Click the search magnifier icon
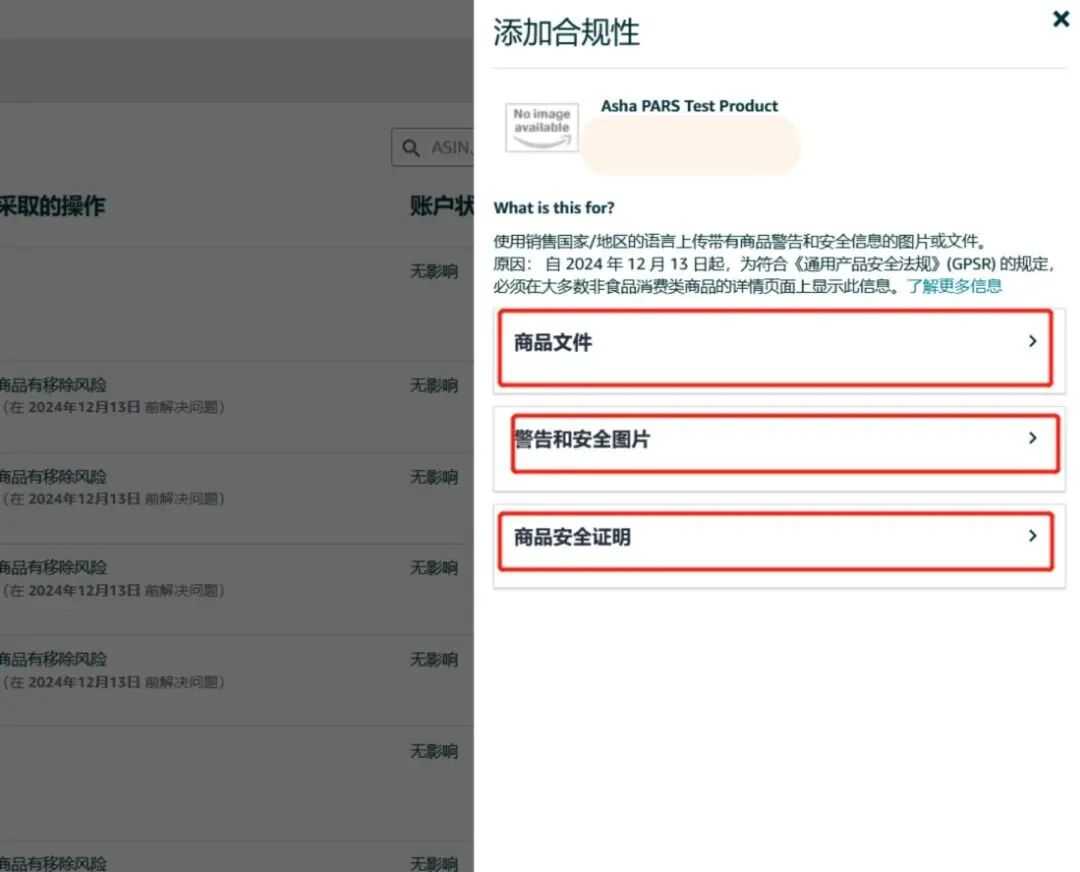Image resolution: width=1080 pixels, height=872 pixels. click(x=411, y=147)
